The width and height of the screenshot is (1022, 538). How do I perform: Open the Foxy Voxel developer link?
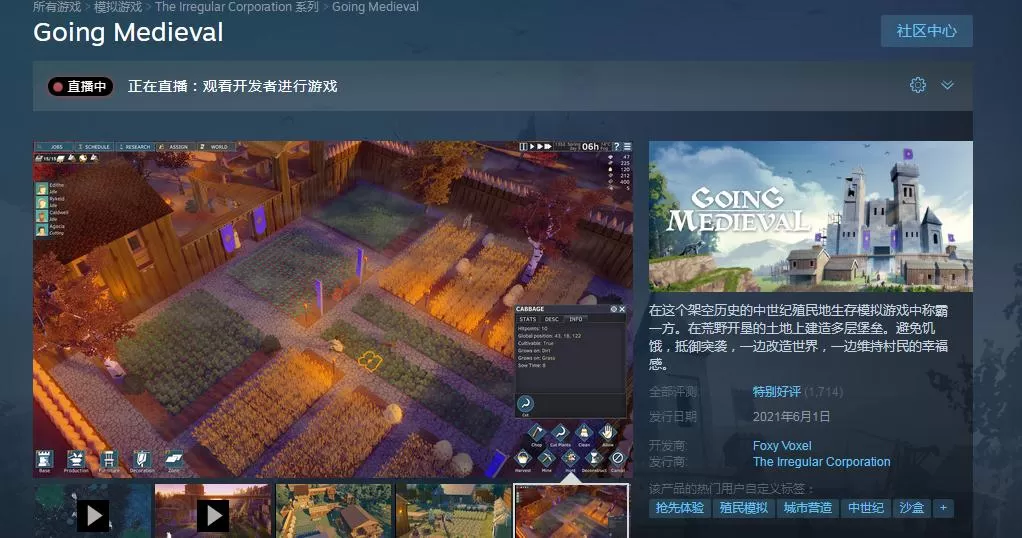point(782,445)
